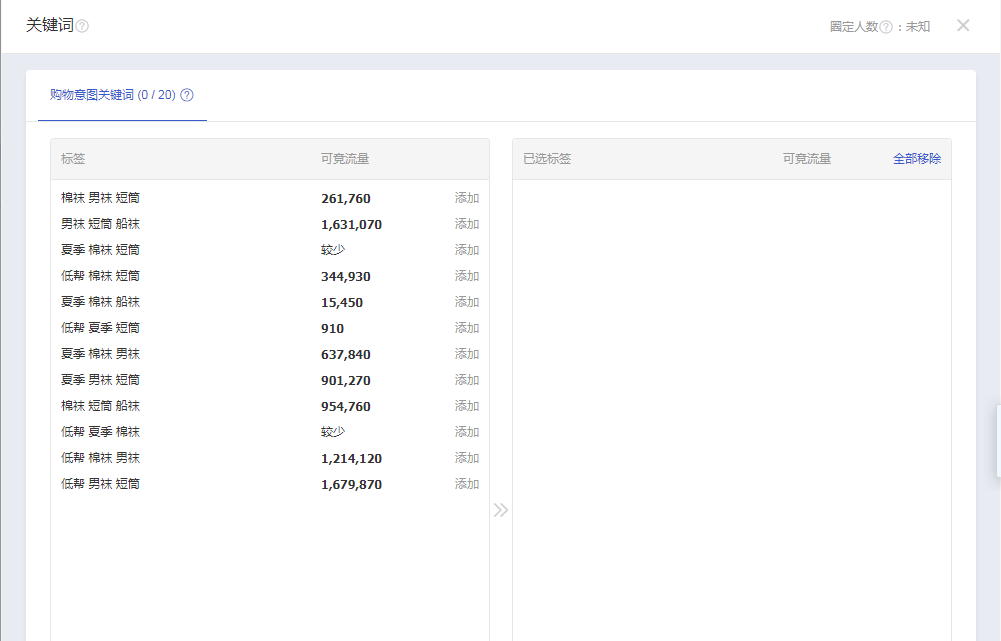This screenshot has width=1001, height=641.
Task: Click the traffic value 901,270
Action: [346, 381]
